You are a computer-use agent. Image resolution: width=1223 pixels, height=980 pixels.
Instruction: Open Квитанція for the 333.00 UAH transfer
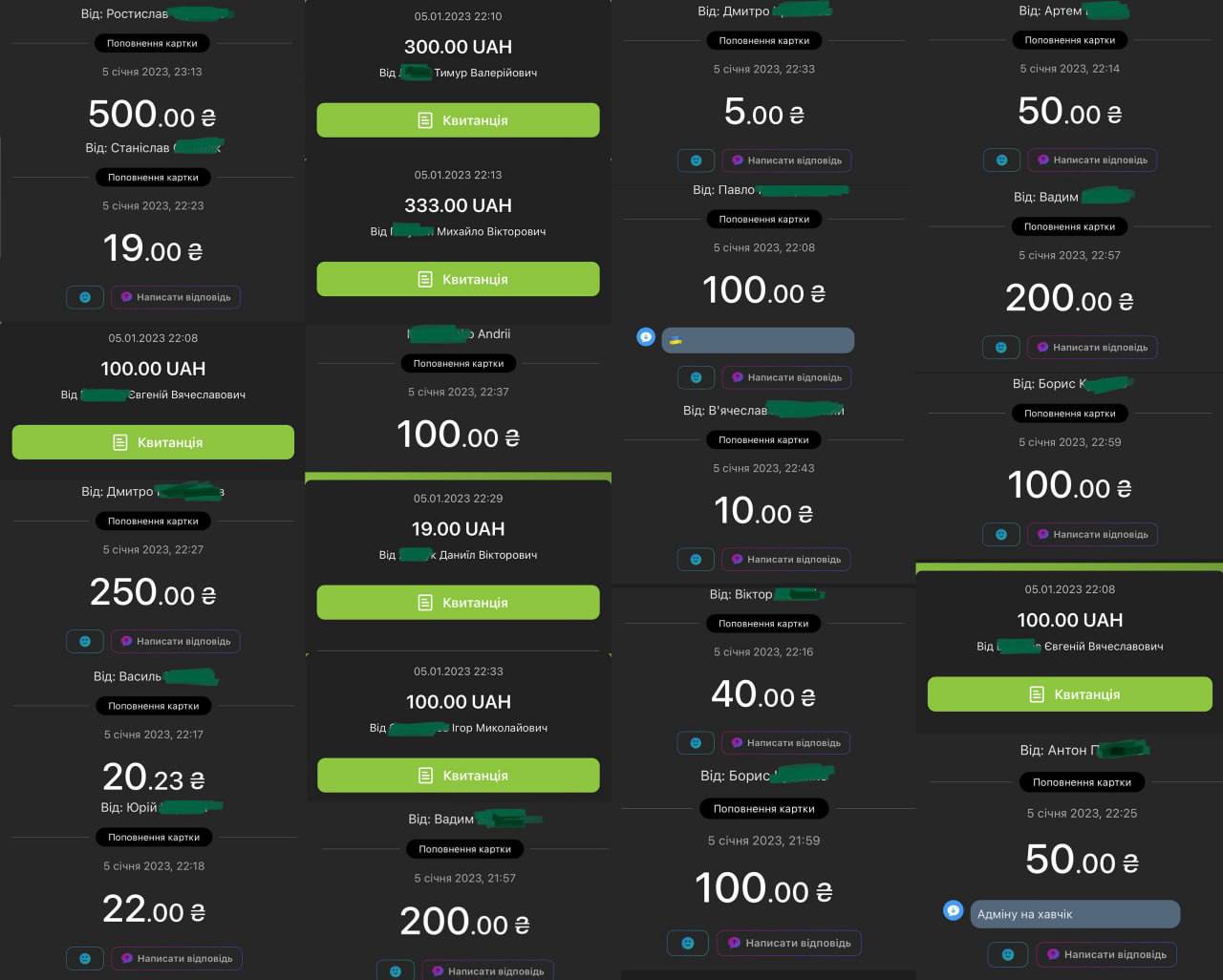(x=459, y=279)
